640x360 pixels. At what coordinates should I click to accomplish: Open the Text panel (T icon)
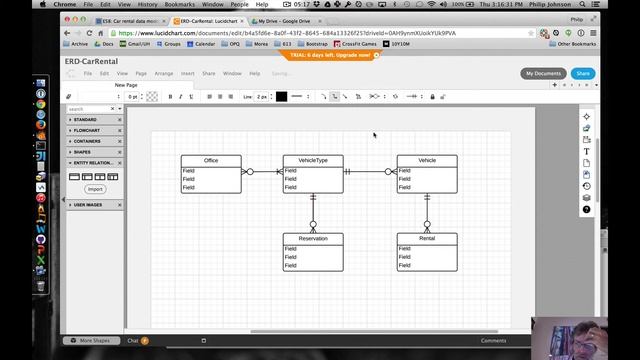point(587,151)
